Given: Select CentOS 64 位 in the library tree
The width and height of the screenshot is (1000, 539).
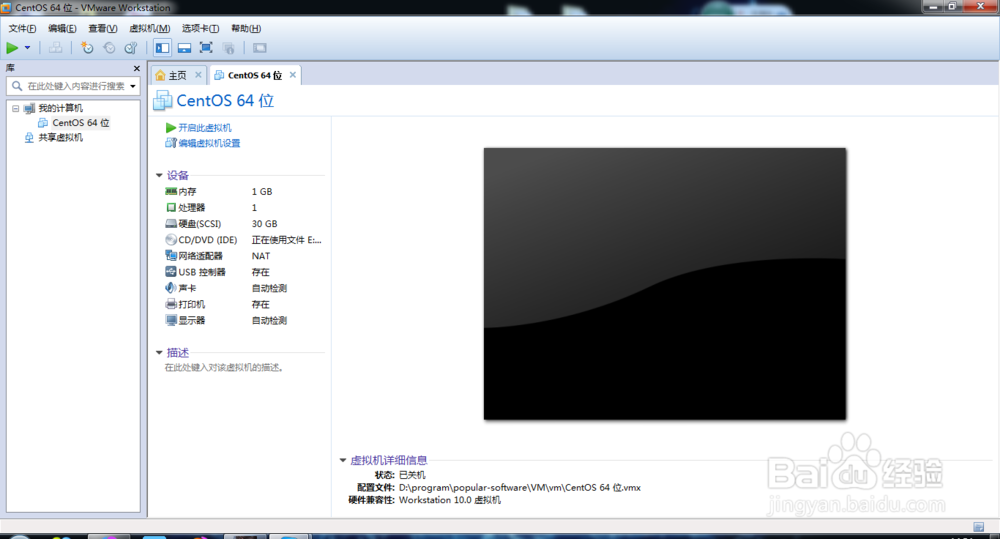Looking at the screenshot, I should pos(80,122).
